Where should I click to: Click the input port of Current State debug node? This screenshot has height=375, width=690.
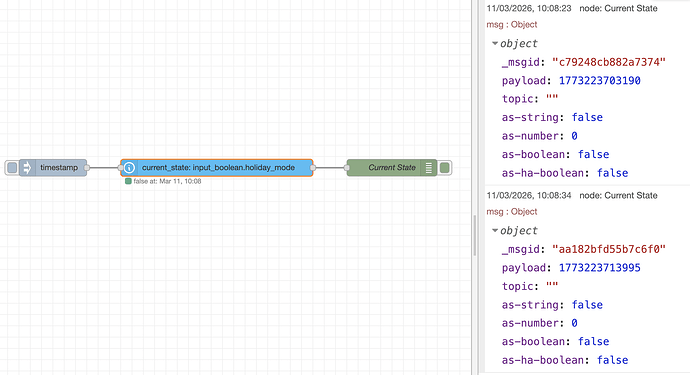point(347,168)
